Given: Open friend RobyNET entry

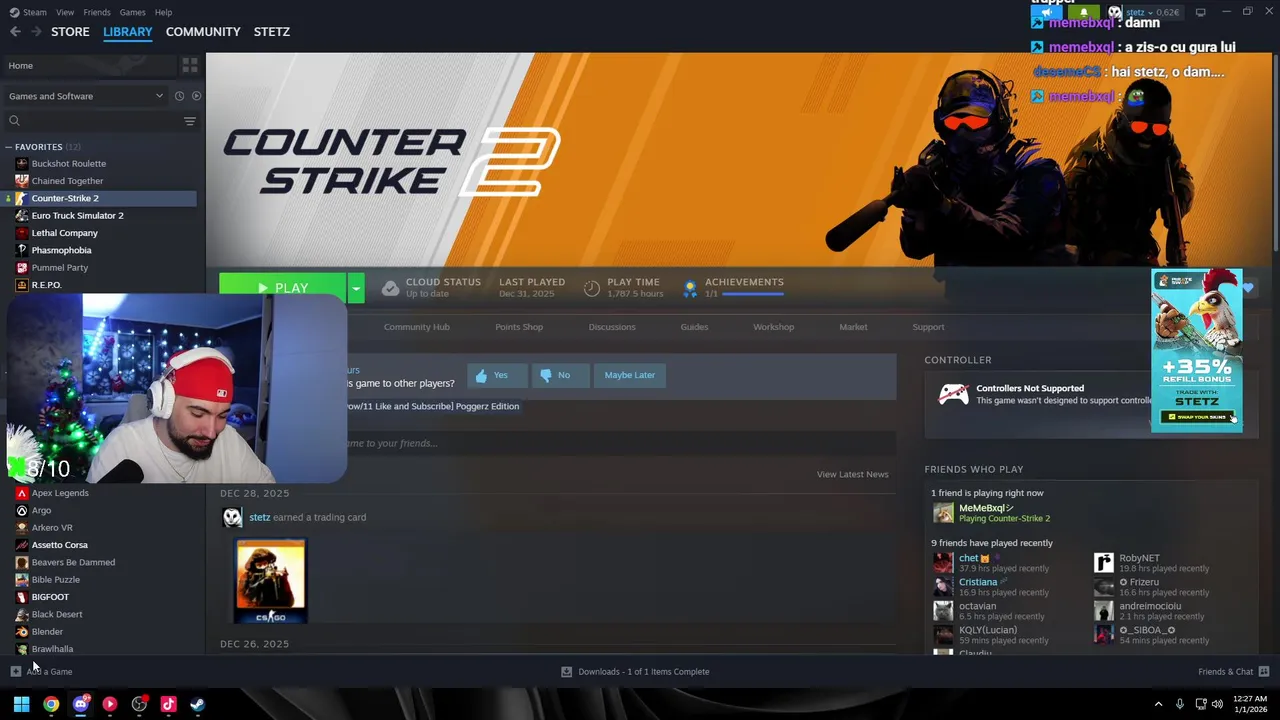Looking at the screenshot, I should (1152, 563).
